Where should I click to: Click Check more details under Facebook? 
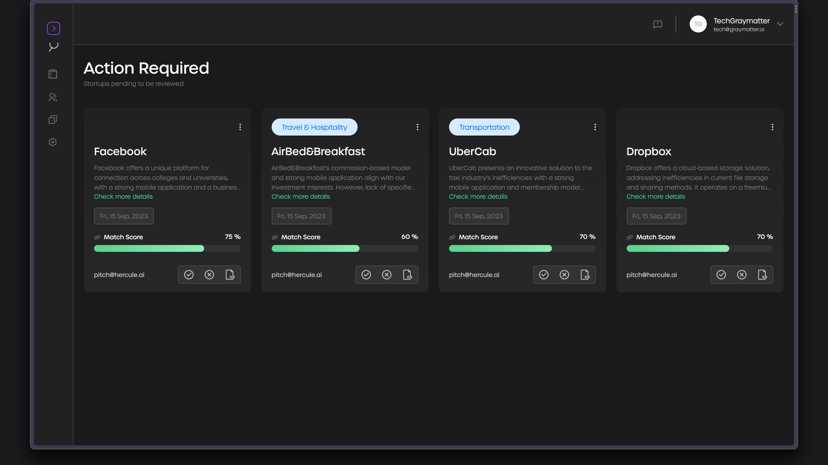pyautogui.click(x=123, y=196)
